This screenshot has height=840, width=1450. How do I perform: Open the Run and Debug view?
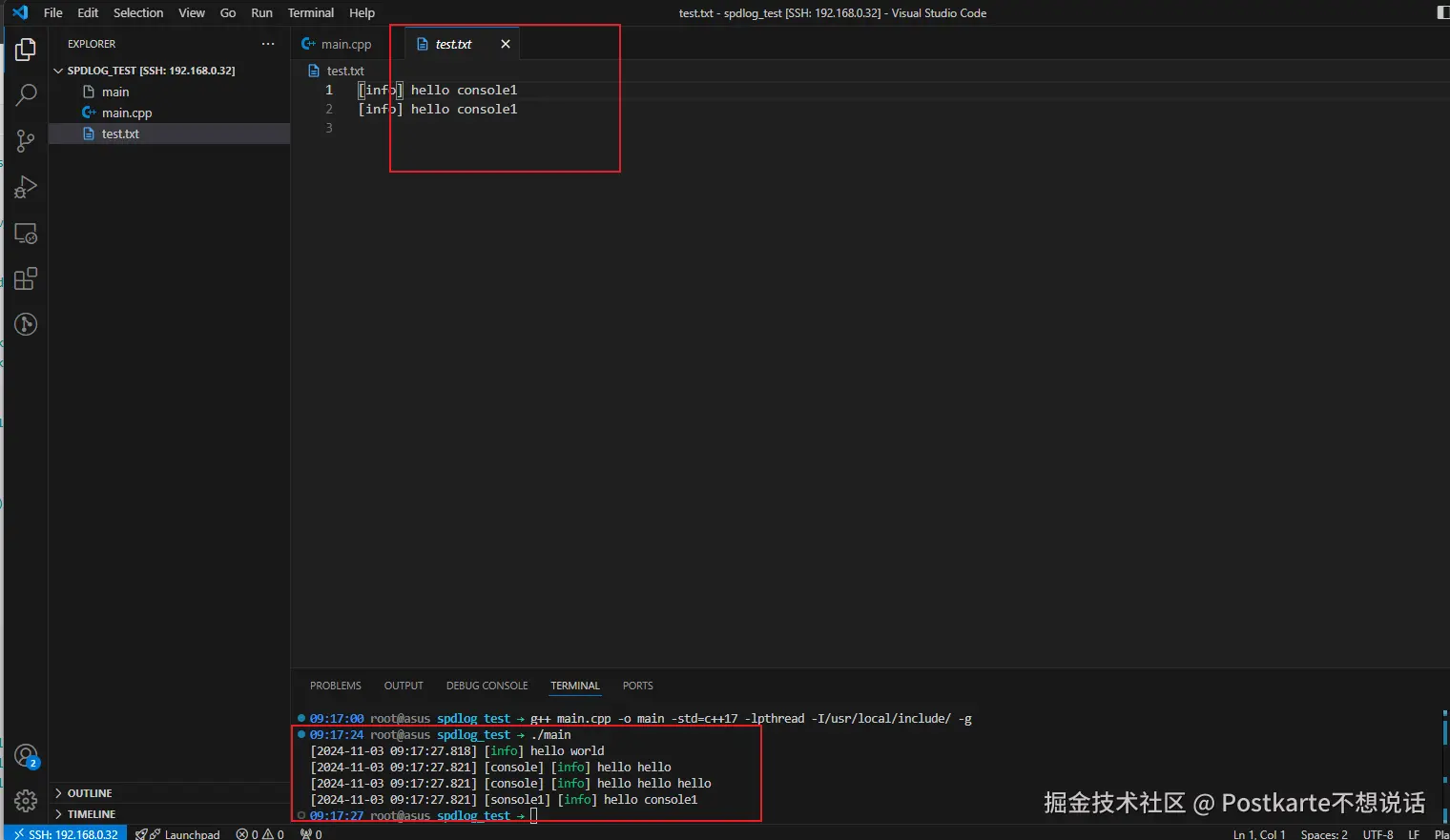(x=26, y=187)
